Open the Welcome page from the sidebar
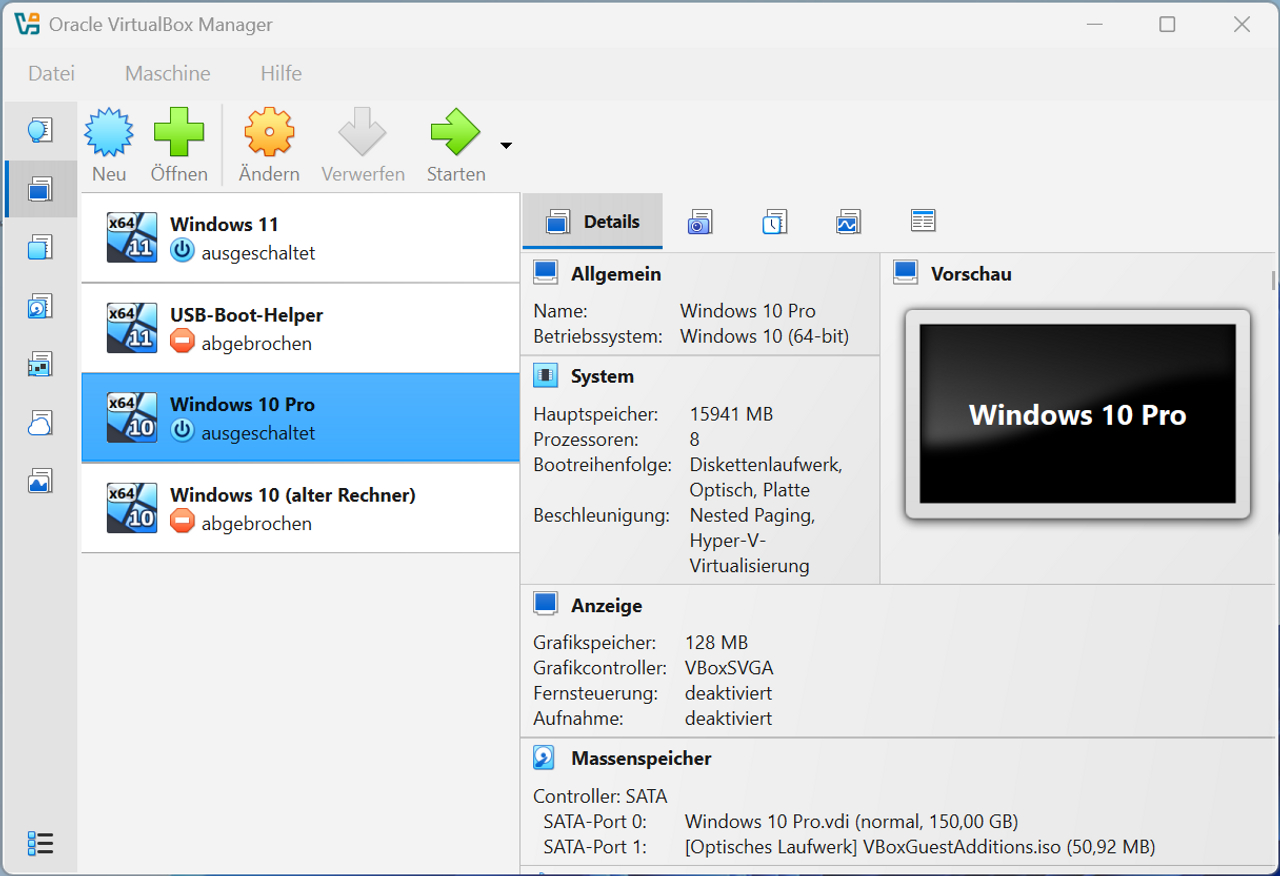Viewport: 1280px width, 876px height. point(40,130)
